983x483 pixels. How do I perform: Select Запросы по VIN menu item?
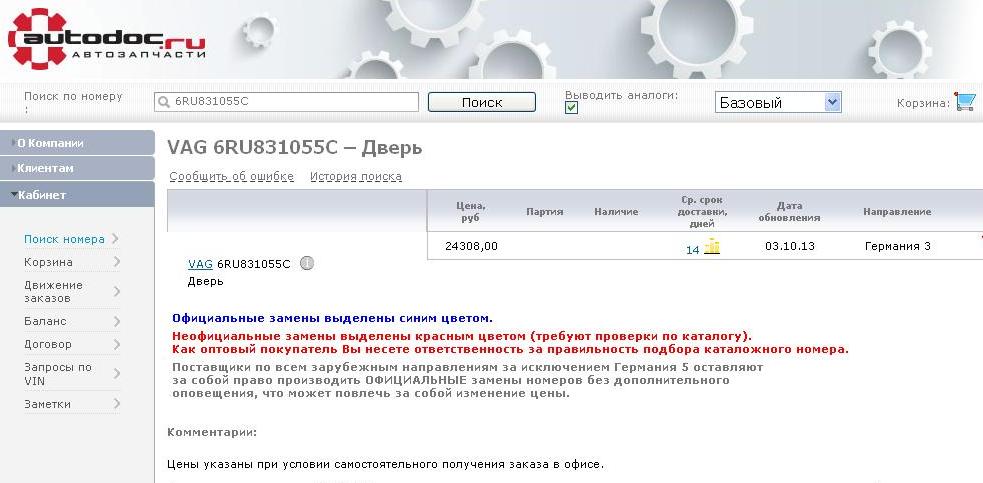tap(57, 374)
